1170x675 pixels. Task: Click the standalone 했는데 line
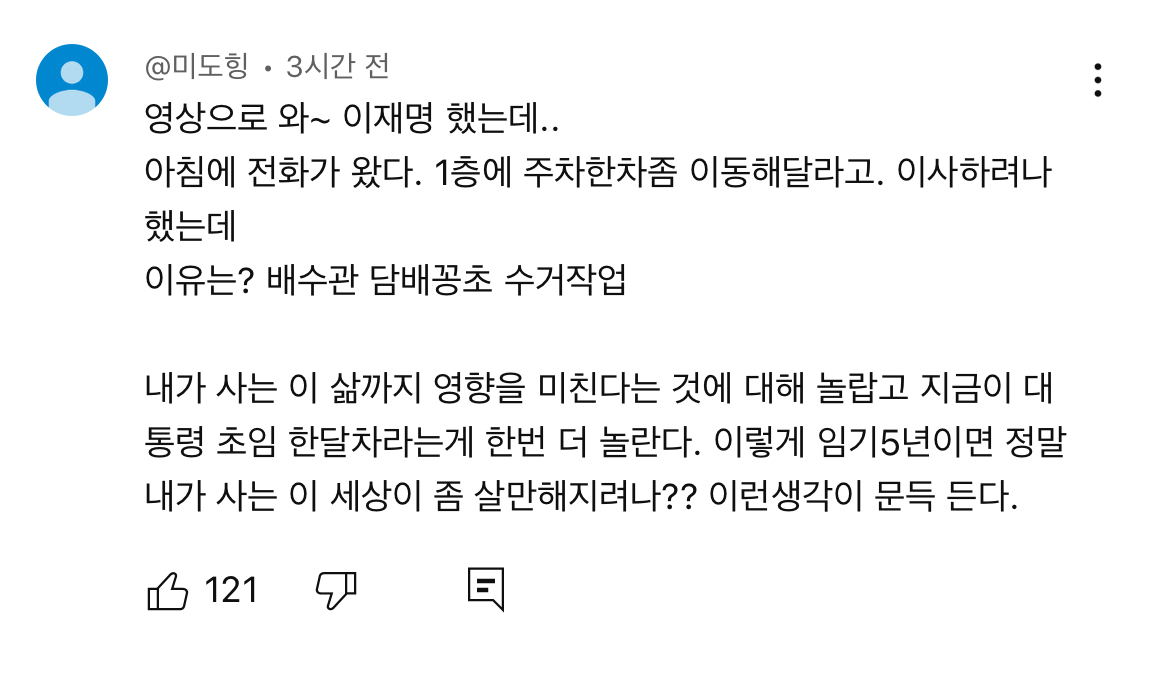point(190,229)
